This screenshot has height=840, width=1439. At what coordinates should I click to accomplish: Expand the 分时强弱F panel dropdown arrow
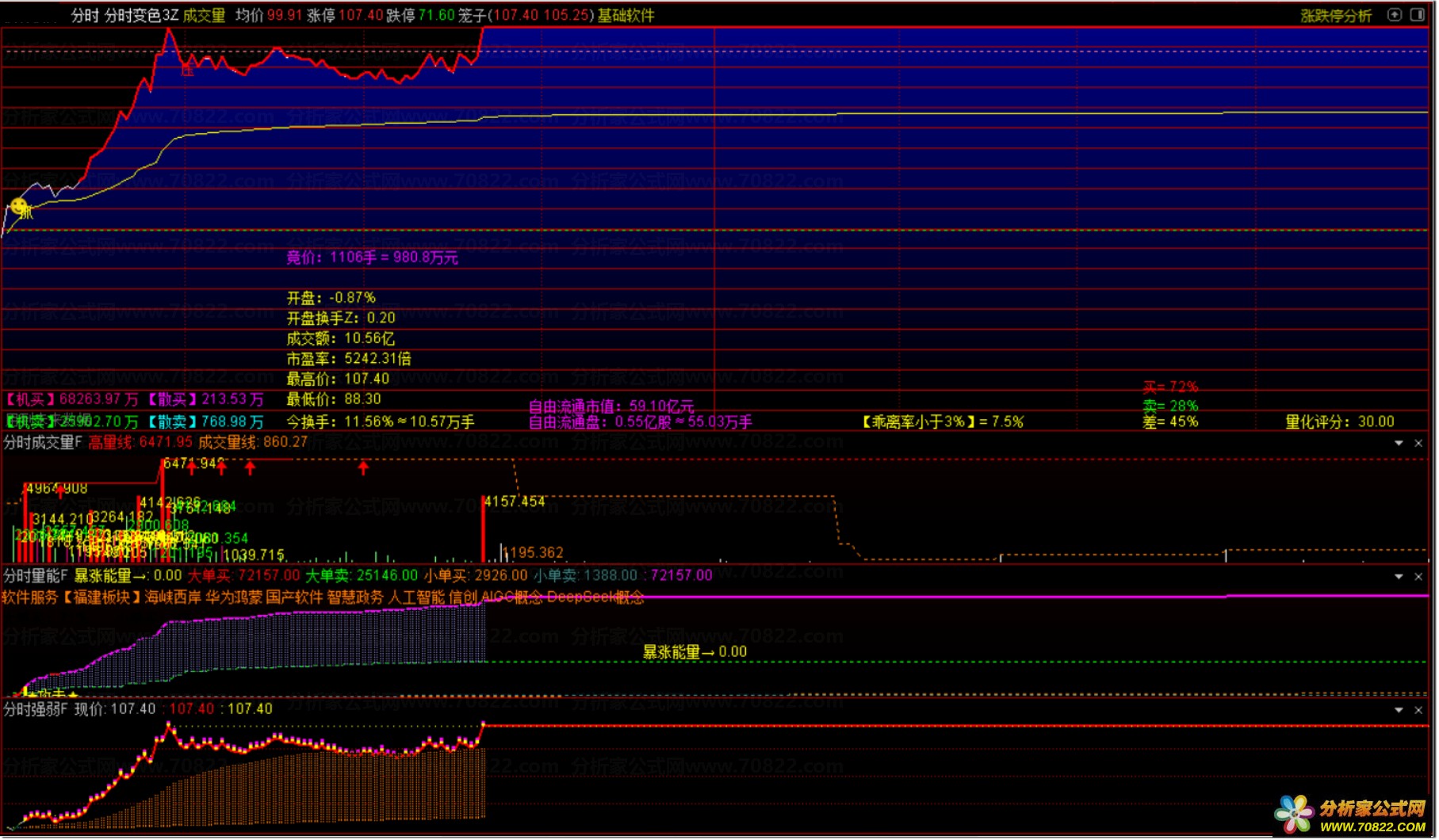1399,710
